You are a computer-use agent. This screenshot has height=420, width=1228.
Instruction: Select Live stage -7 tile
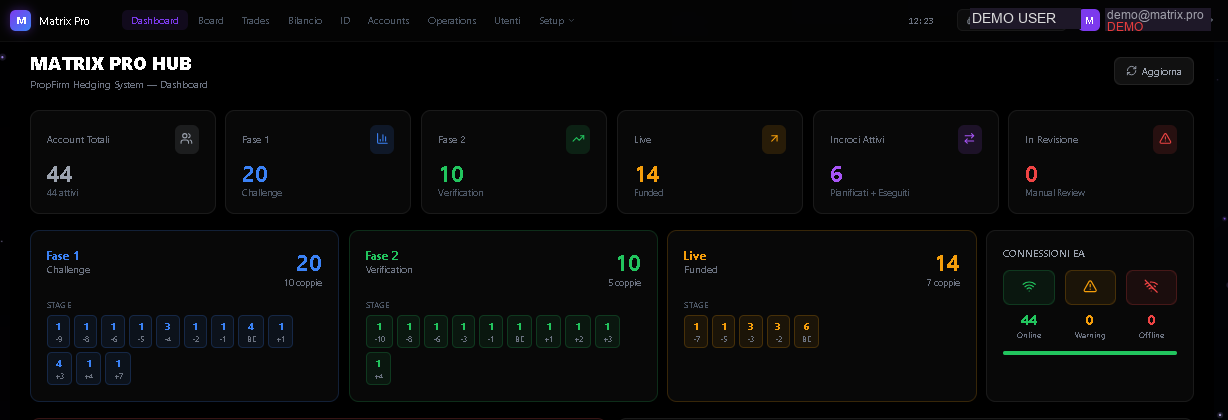pyautogui.click(x=697, y=332)
